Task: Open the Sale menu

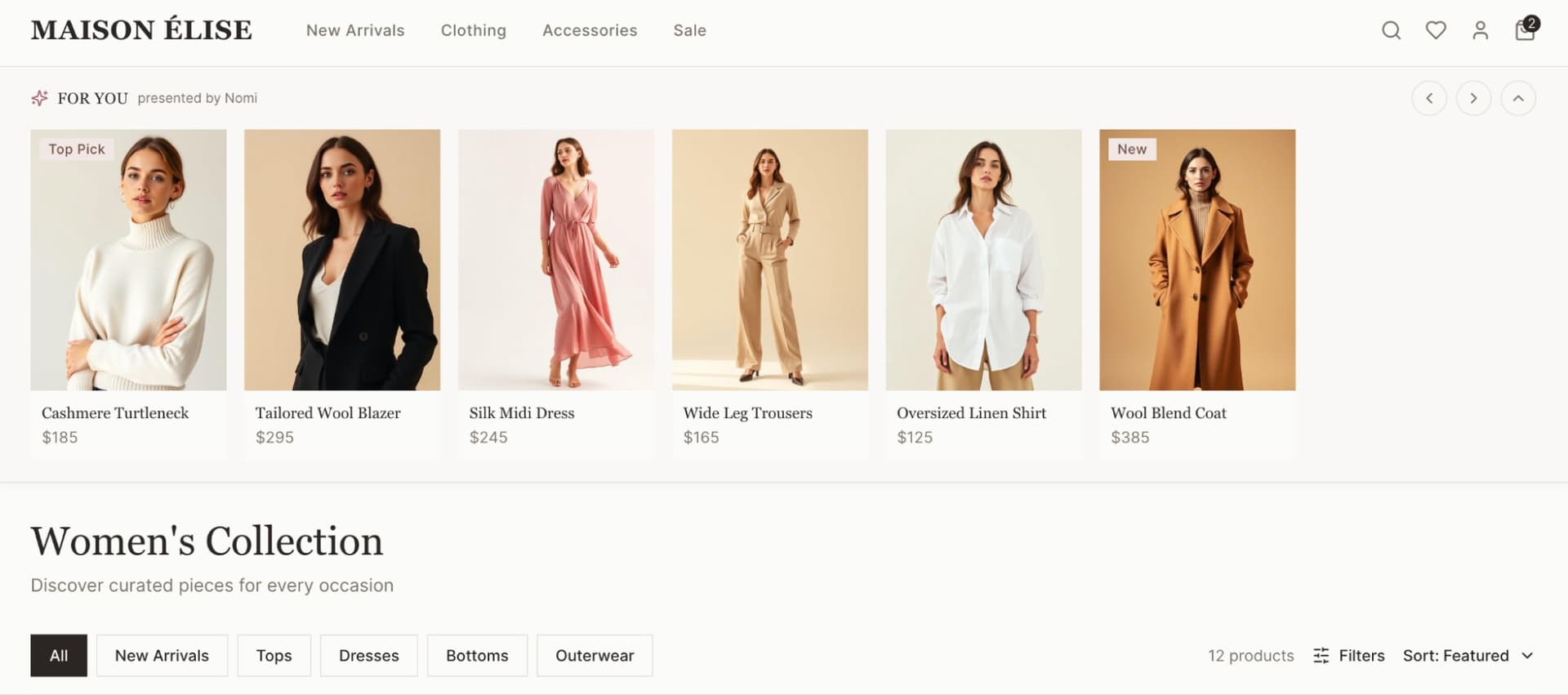Action: [x=690, y=30]
